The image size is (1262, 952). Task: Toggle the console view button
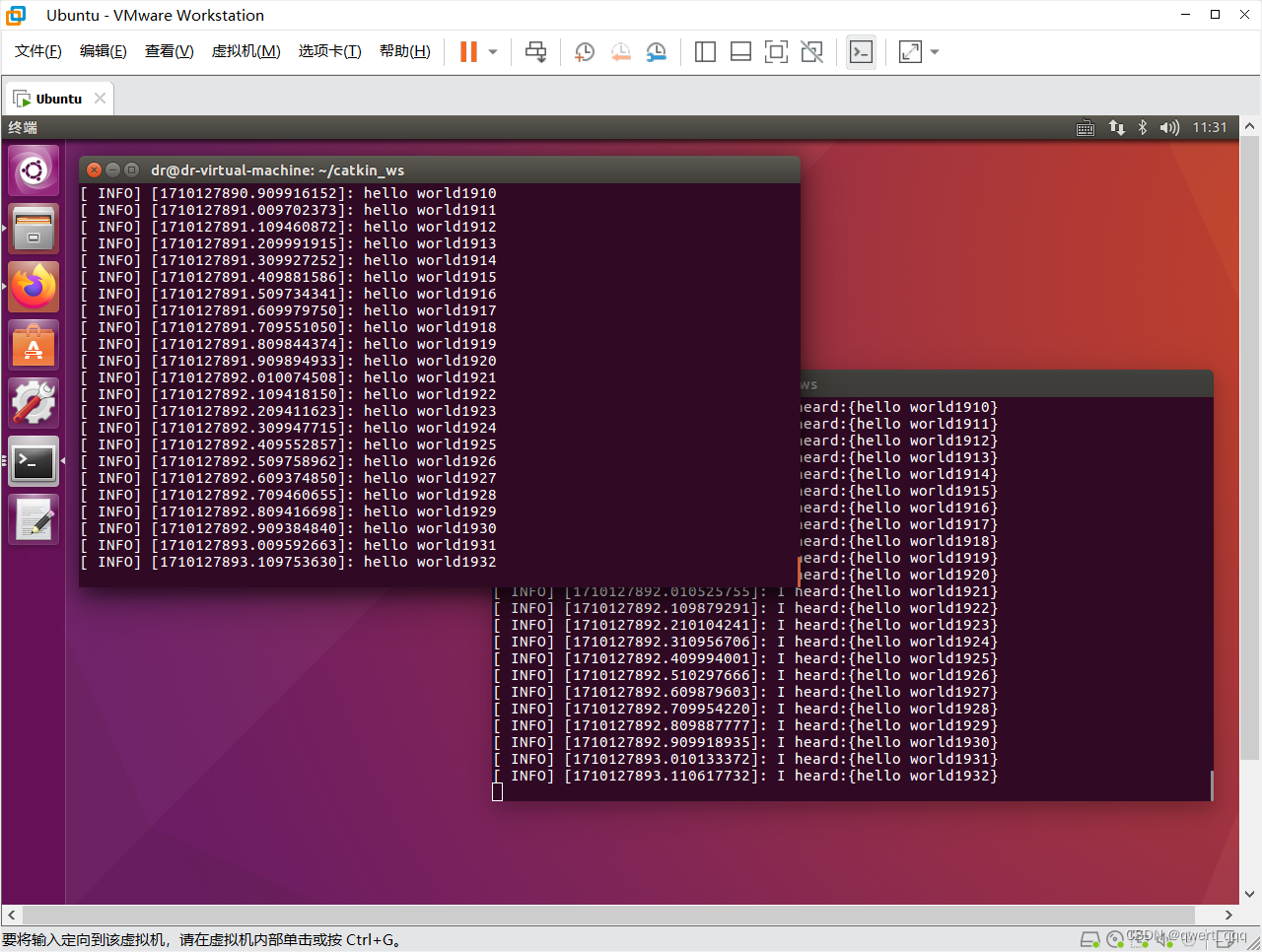click(x=861, y=52)
